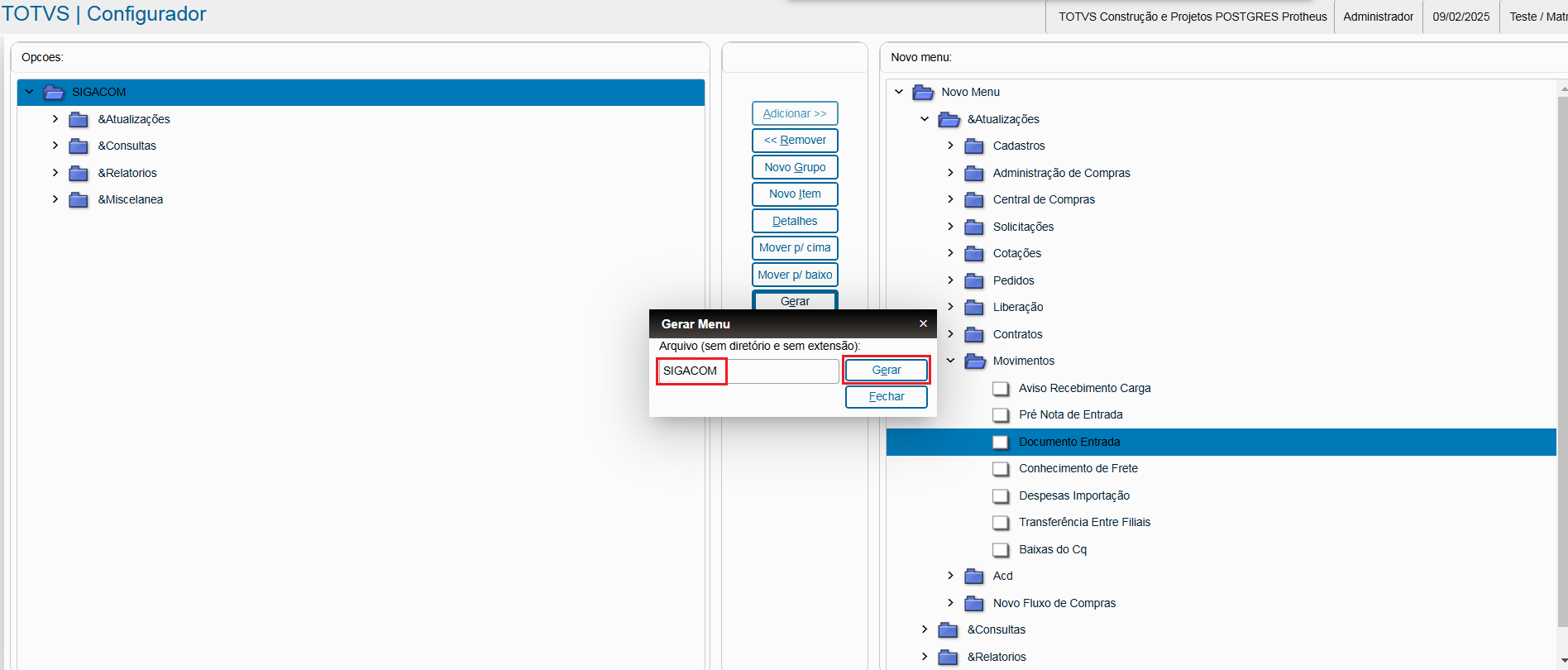This screenshot has width=1568, height=670.
Task: Close the Gerar Menu dialog with X
Action: pos(923,323)
